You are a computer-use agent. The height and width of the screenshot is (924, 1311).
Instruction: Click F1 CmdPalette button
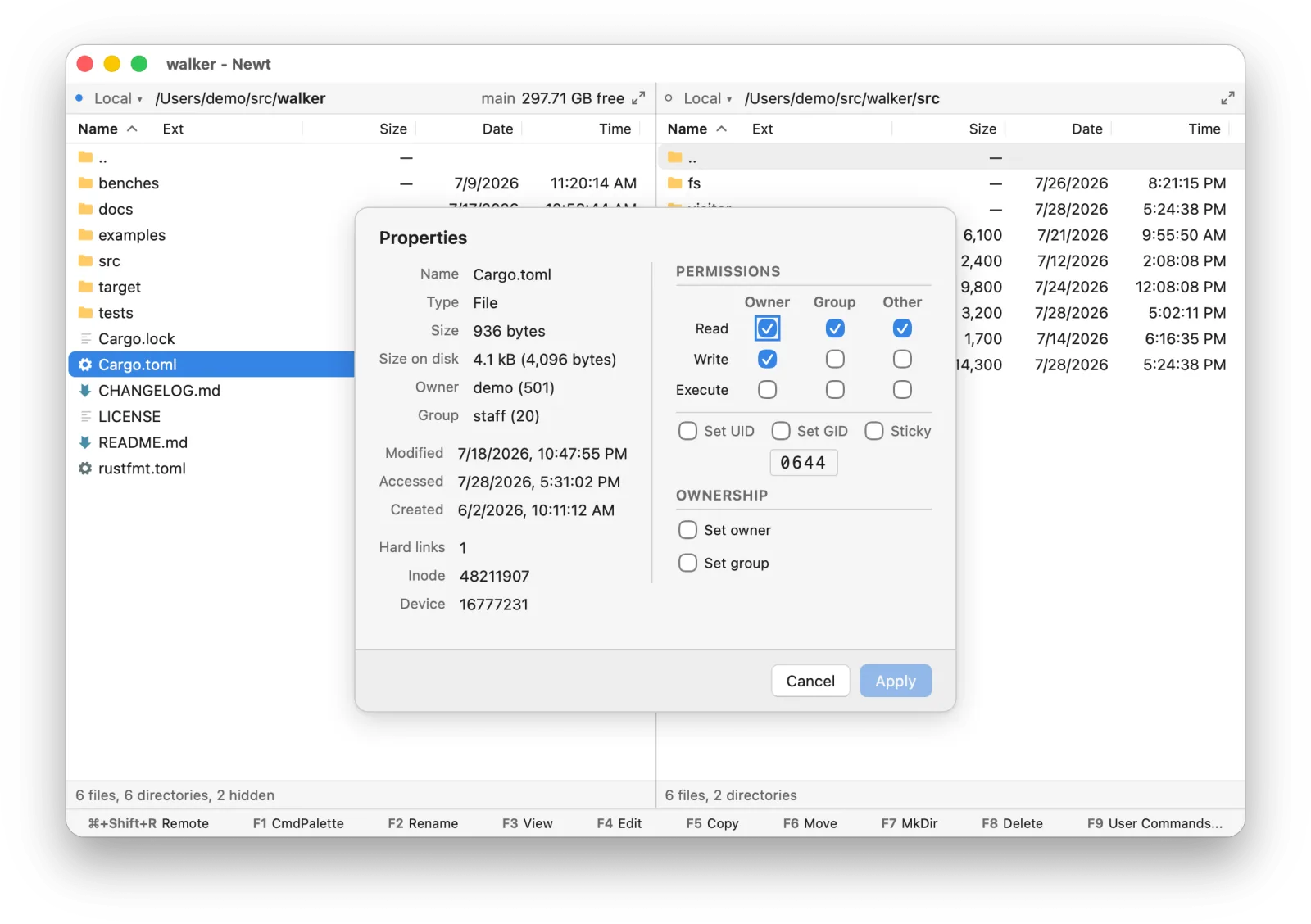298,823
